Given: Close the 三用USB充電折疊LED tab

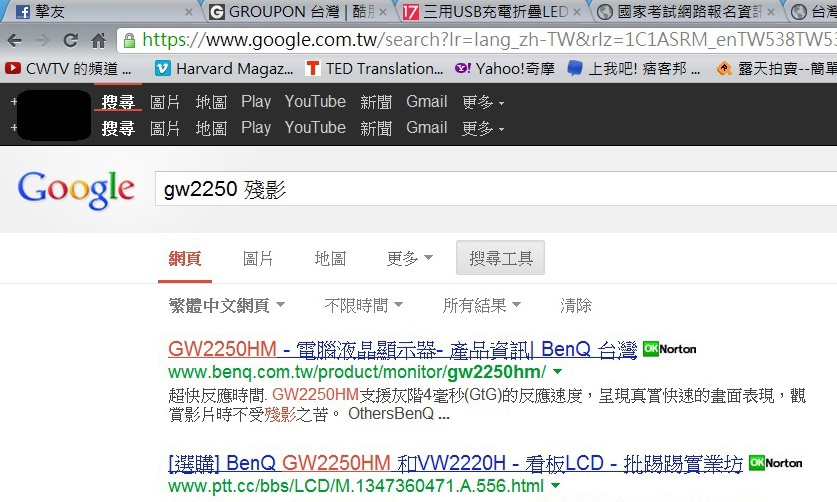Looking at the screenshot, I should point(577,12).
